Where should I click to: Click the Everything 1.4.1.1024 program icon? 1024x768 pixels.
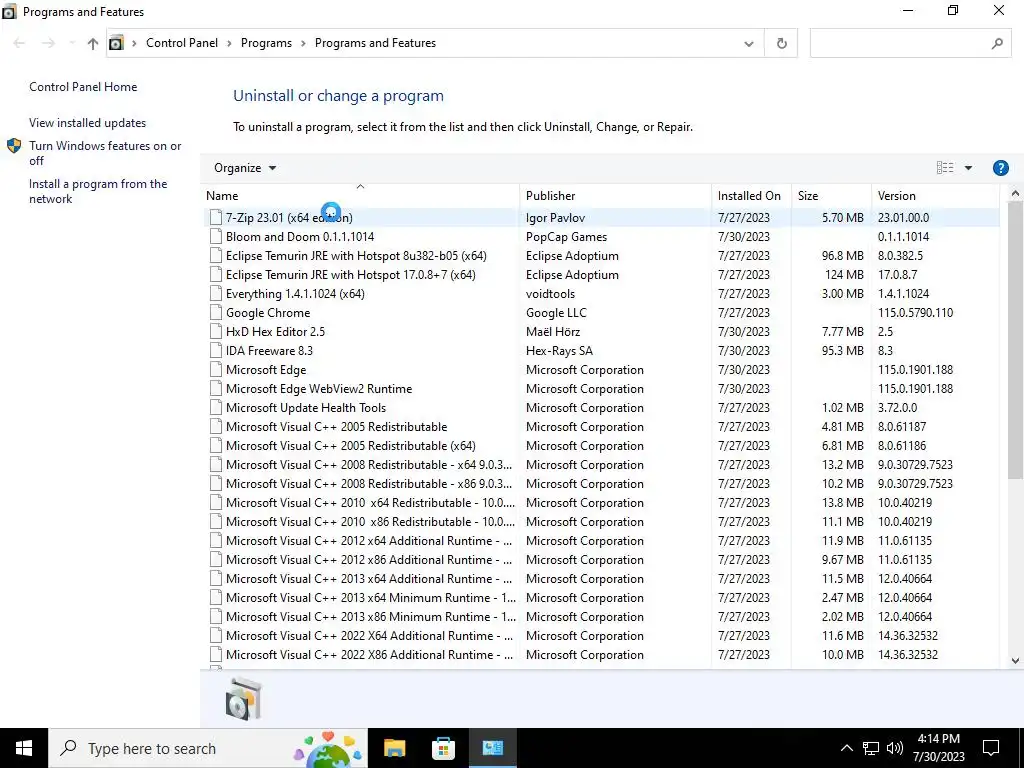216,293
